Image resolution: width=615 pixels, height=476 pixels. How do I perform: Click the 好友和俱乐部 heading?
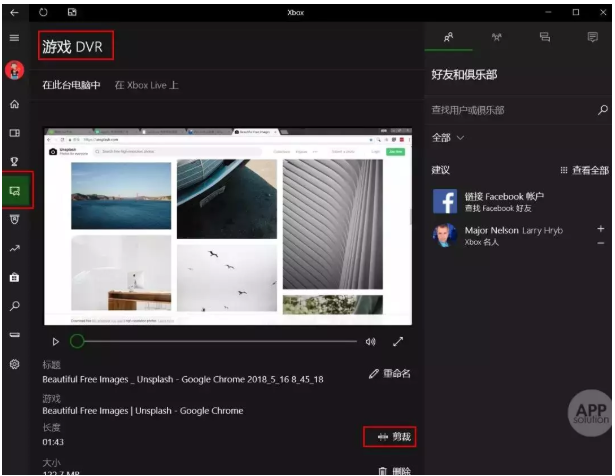[464, 74]
